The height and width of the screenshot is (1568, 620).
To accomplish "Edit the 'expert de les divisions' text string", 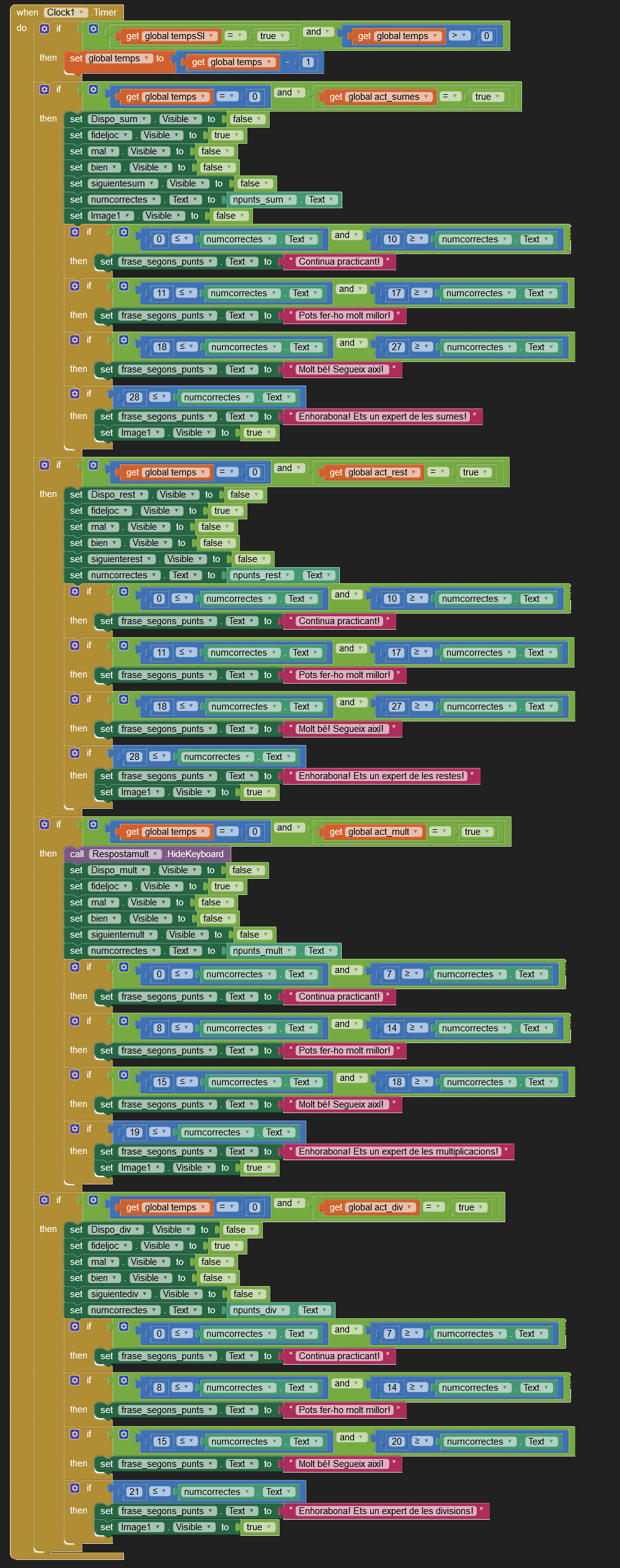I will [386, 1511].
